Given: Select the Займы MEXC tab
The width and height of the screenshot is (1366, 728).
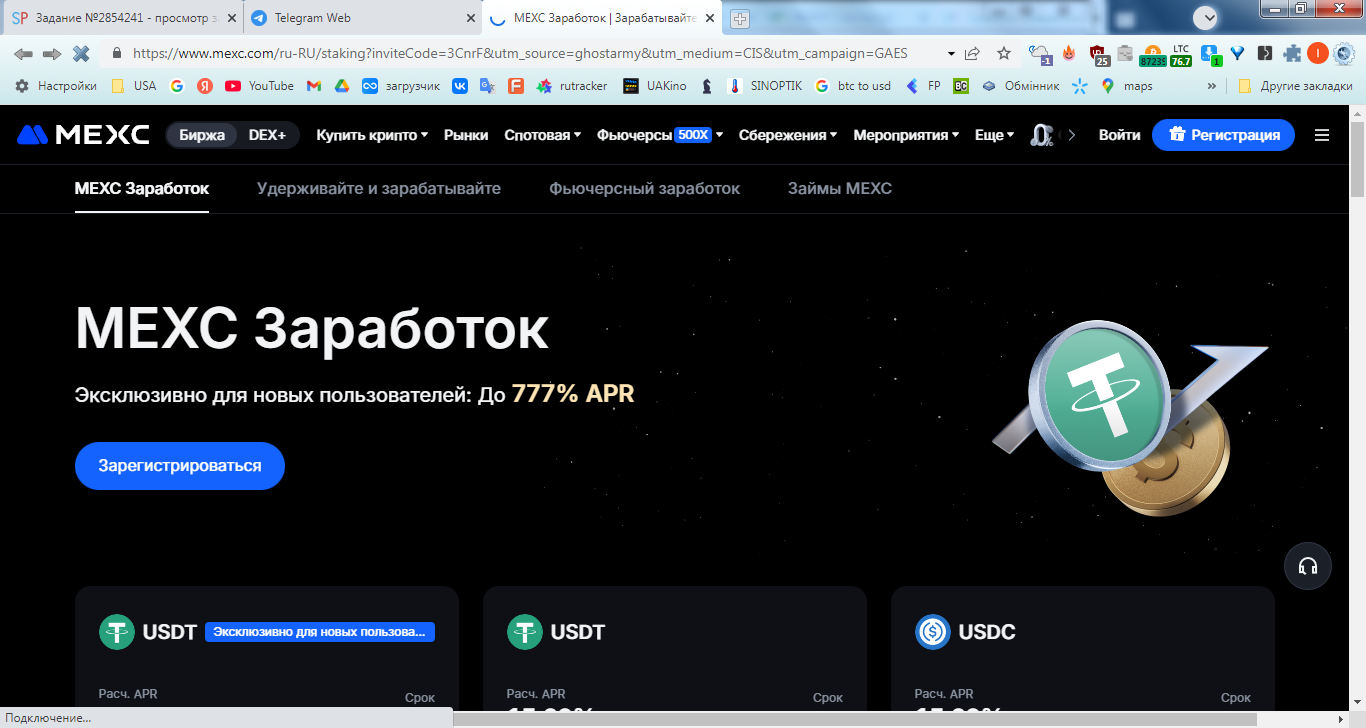Looking at the screenshot, I should pos(840,188).
